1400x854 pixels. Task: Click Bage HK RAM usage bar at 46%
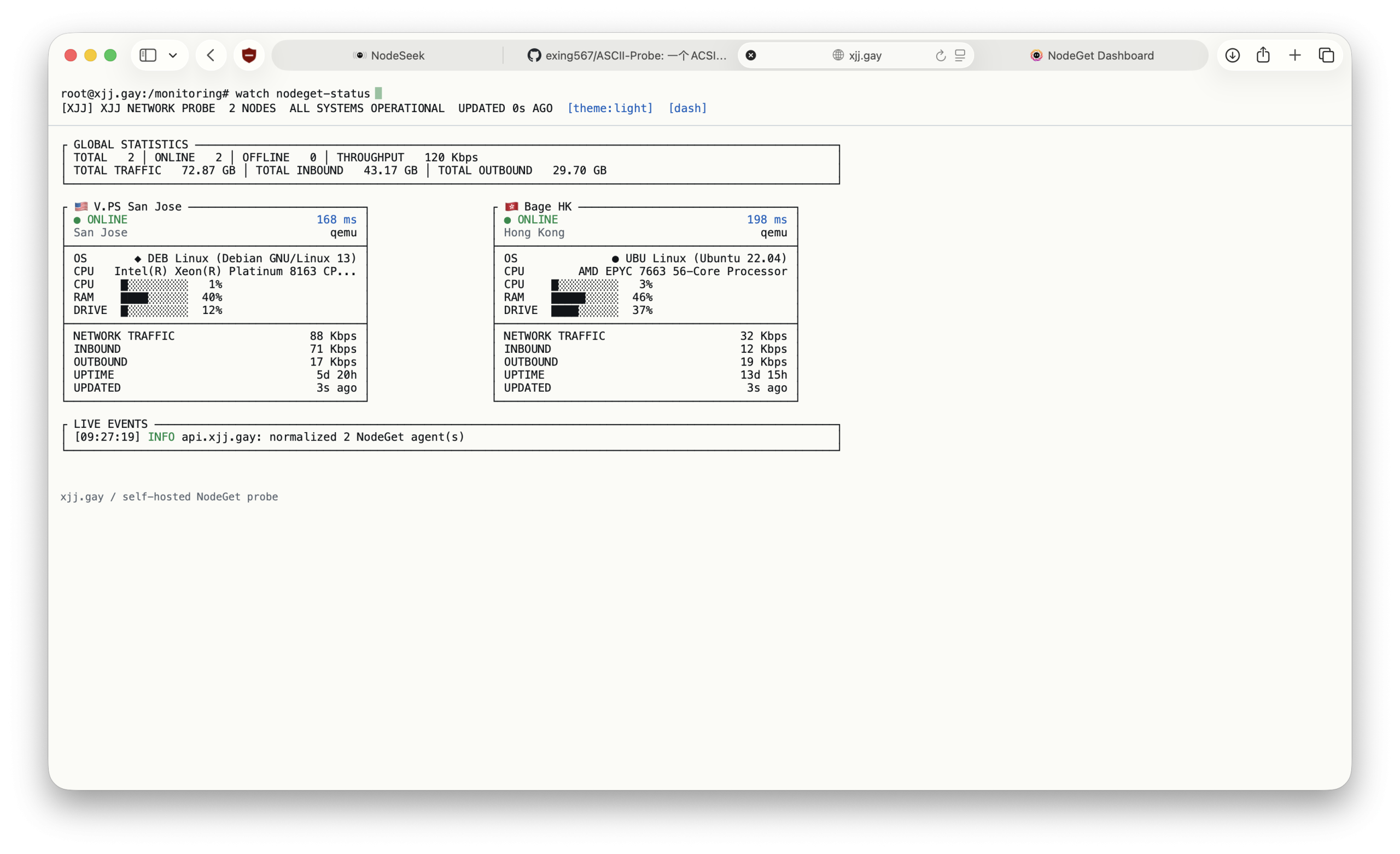point(585,298)
